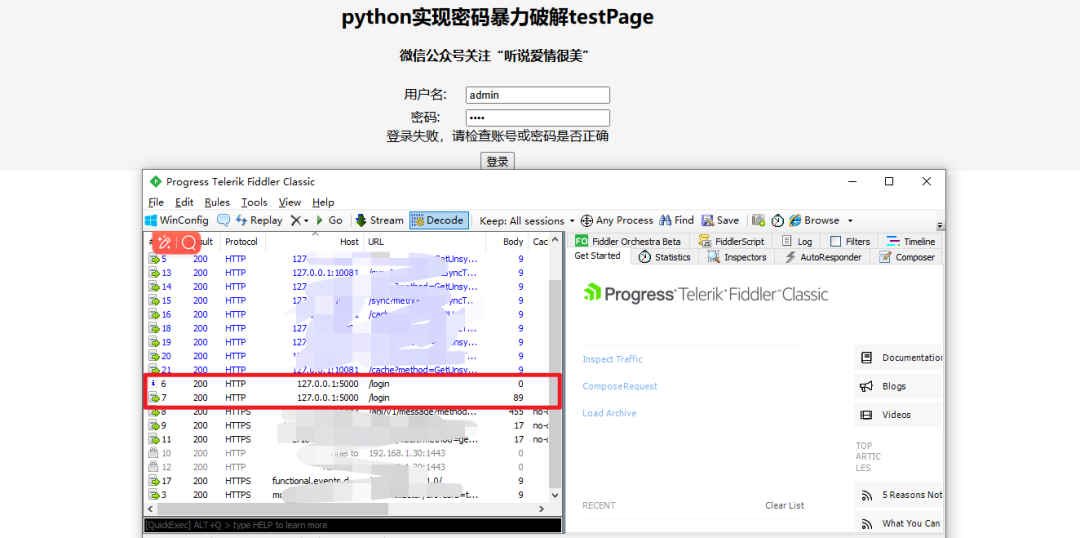Click the comment speech bubble icon
The height and width of the screenshot is (538, 1080).
[223, 220]
